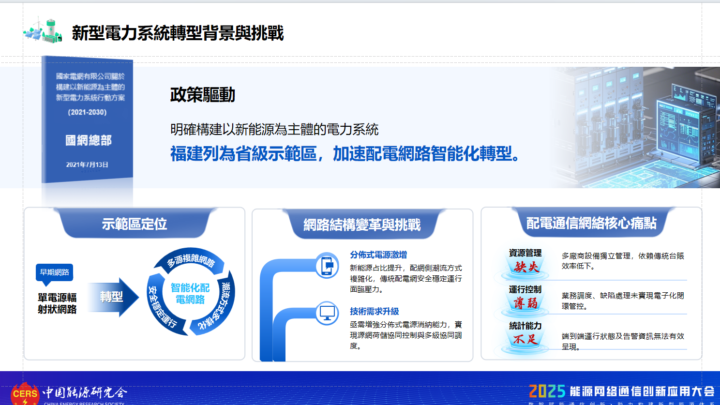Select the 示範區定位 panel header
This screenshot has width=720, height=405.
coord(134,223)
